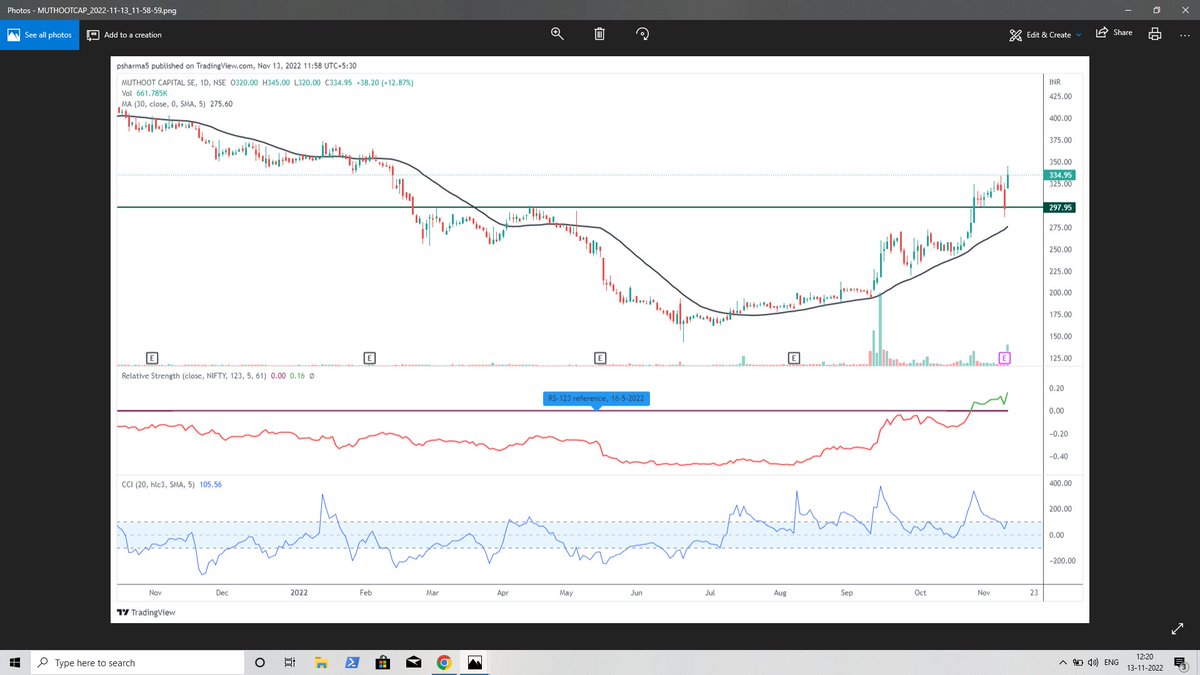This screenshot has height=675, width=1200.
Task: Open the ENG language selector in tray
Action: pyautogui.click(x=1111, y=661)
